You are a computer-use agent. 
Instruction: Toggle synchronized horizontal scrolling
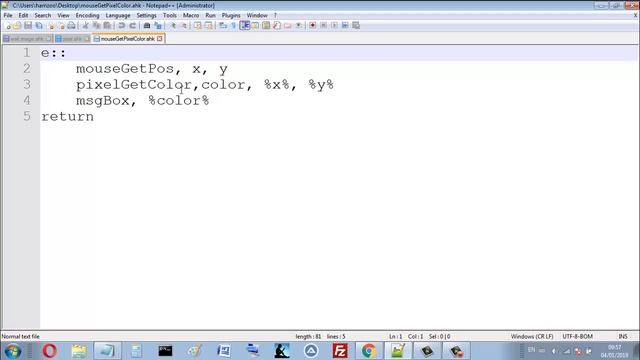208,25
